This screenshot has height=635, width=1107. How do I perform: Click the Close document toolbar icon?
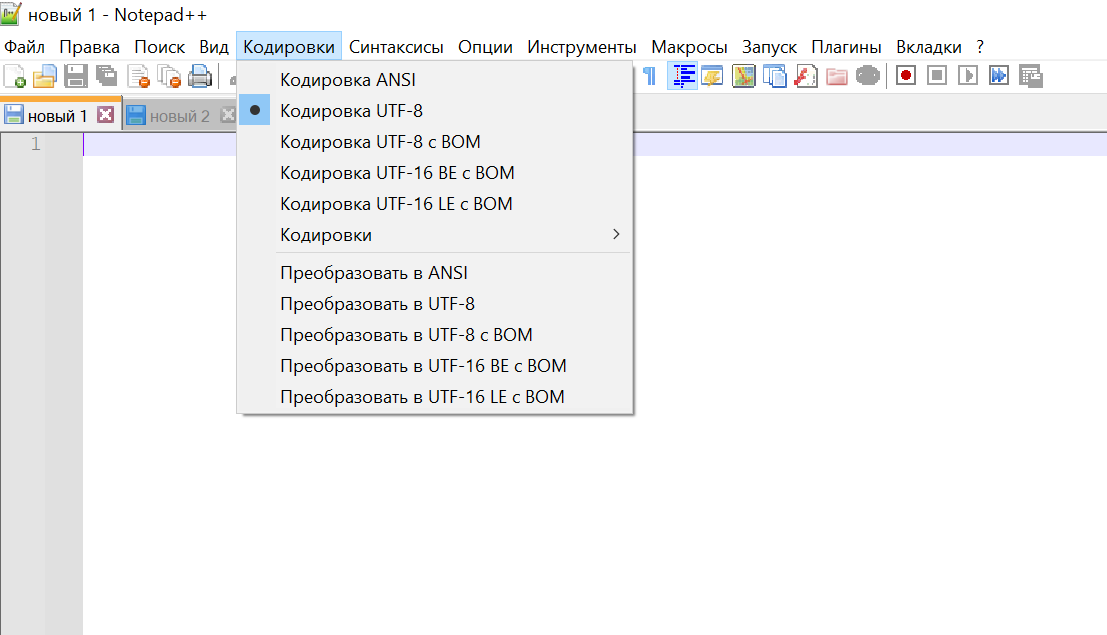[138, 76]
